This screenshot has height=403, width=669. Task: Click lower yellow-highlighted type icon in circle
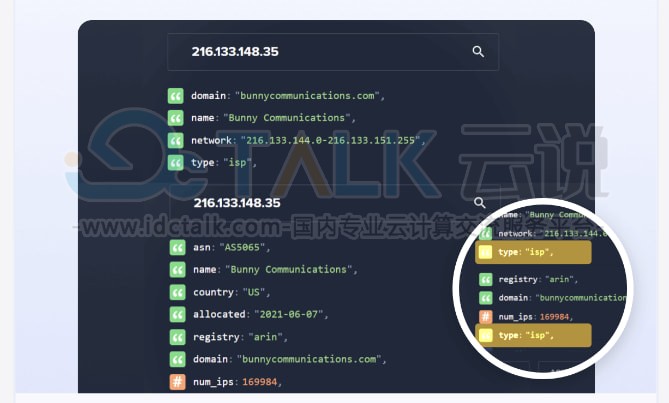pos(486,335)
